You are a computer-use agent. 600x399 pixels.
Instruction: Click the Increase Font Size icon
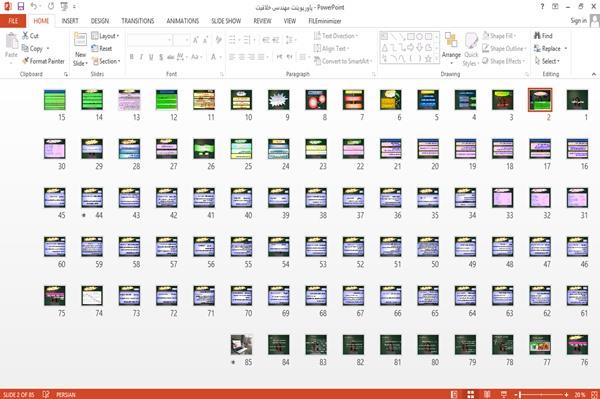[196, 40]
